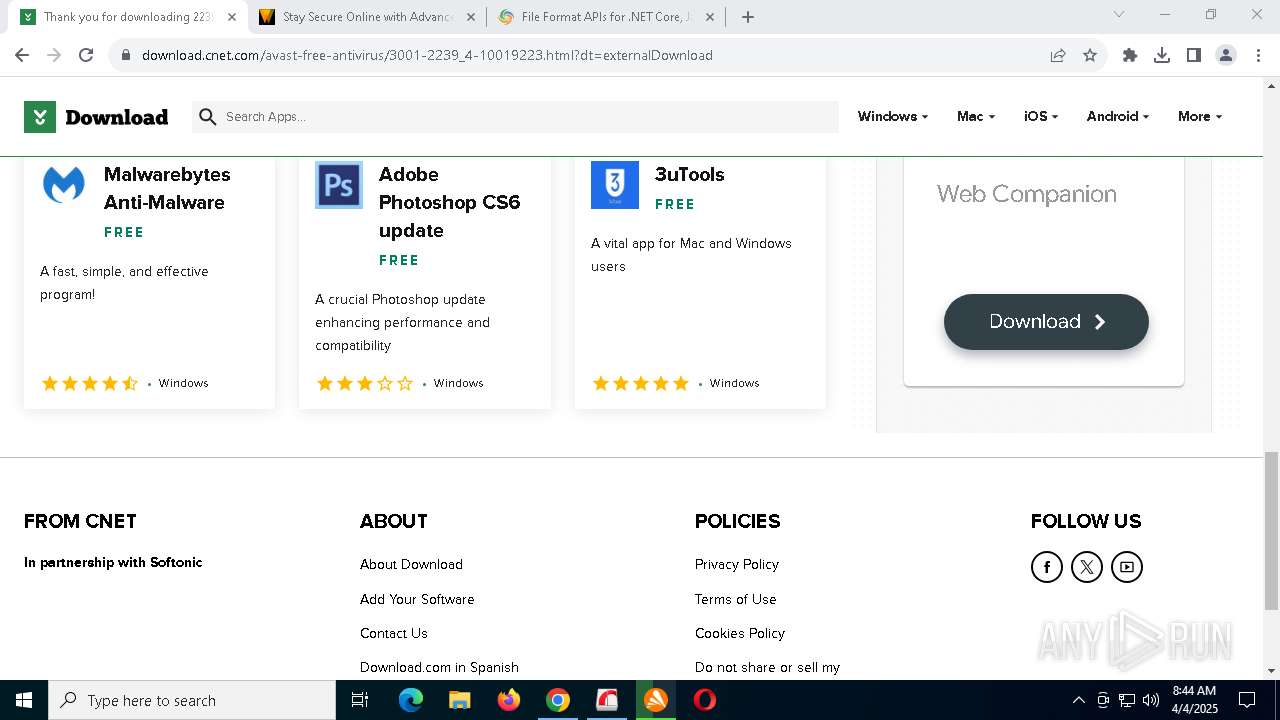This screenshot has height=720, width=1280.
Task: Open Task View on taskbar
Action: click(360, 700)
